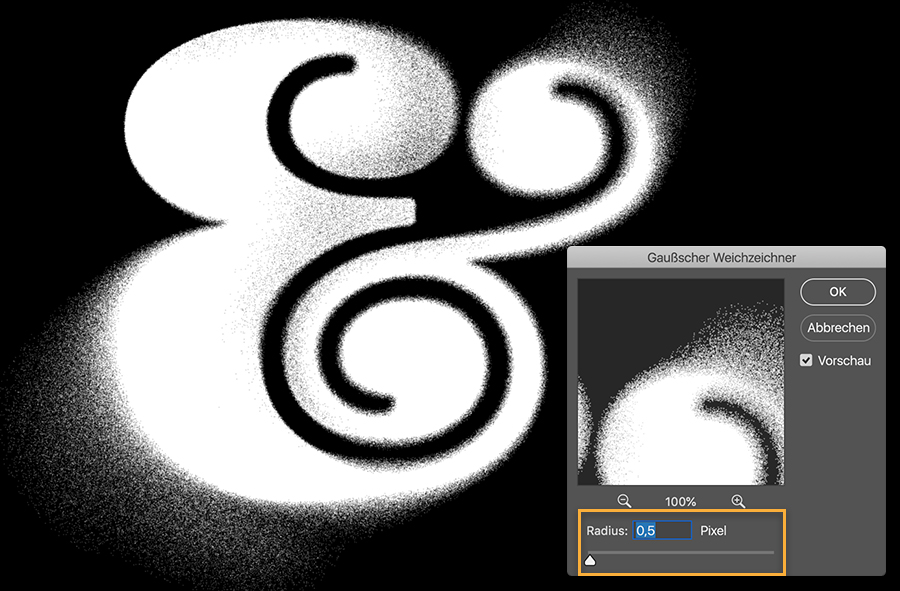
Task: Cancel the dialog with Abbrechen
Action: pos(838,328)
